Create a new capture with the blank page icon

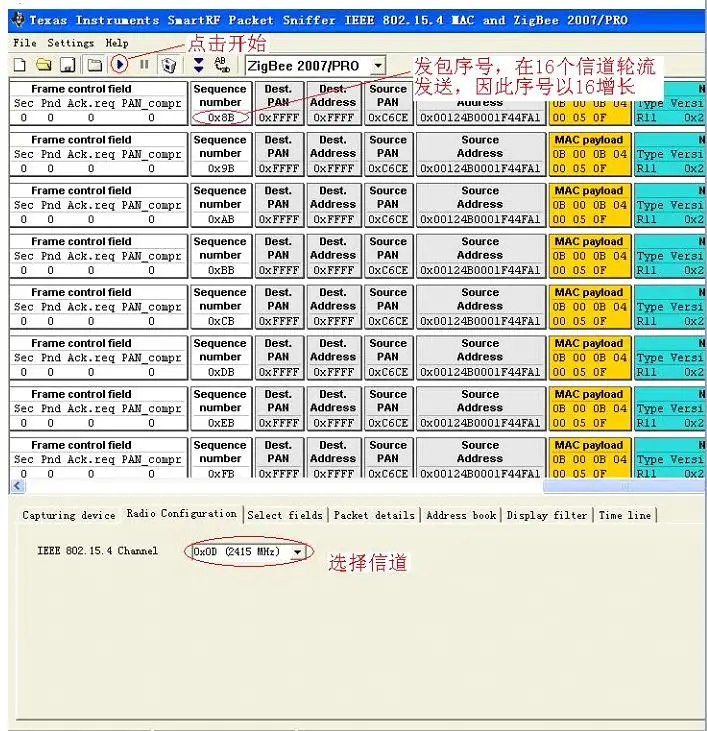pos(20,65)
